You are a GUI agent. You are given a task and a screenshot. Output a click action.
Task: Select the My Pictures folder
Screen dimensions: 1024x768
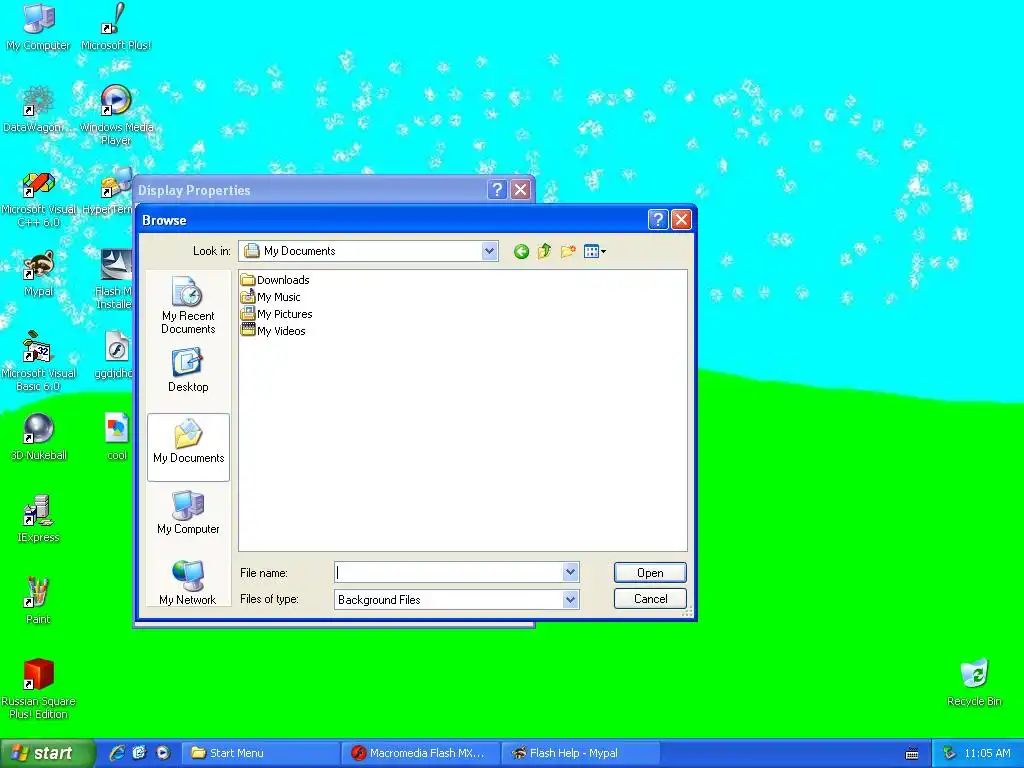[276, 314]
